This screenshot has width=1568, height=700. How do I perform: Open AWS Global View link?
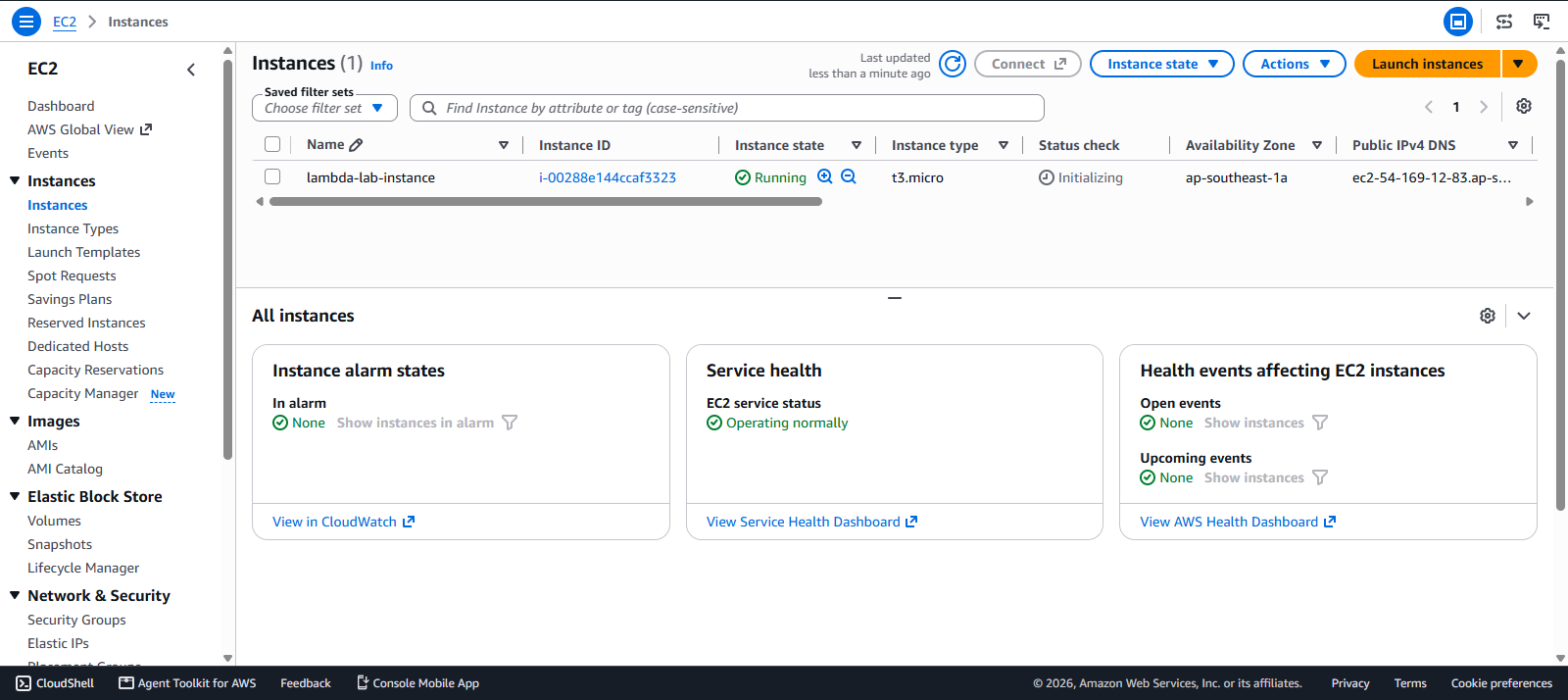[x=89, y=129]
